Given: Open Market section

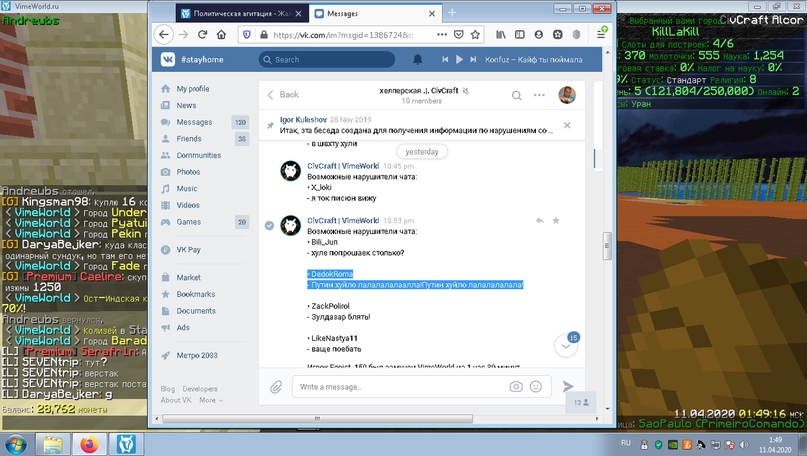Looking at the screenshot, I should (188, 277).
